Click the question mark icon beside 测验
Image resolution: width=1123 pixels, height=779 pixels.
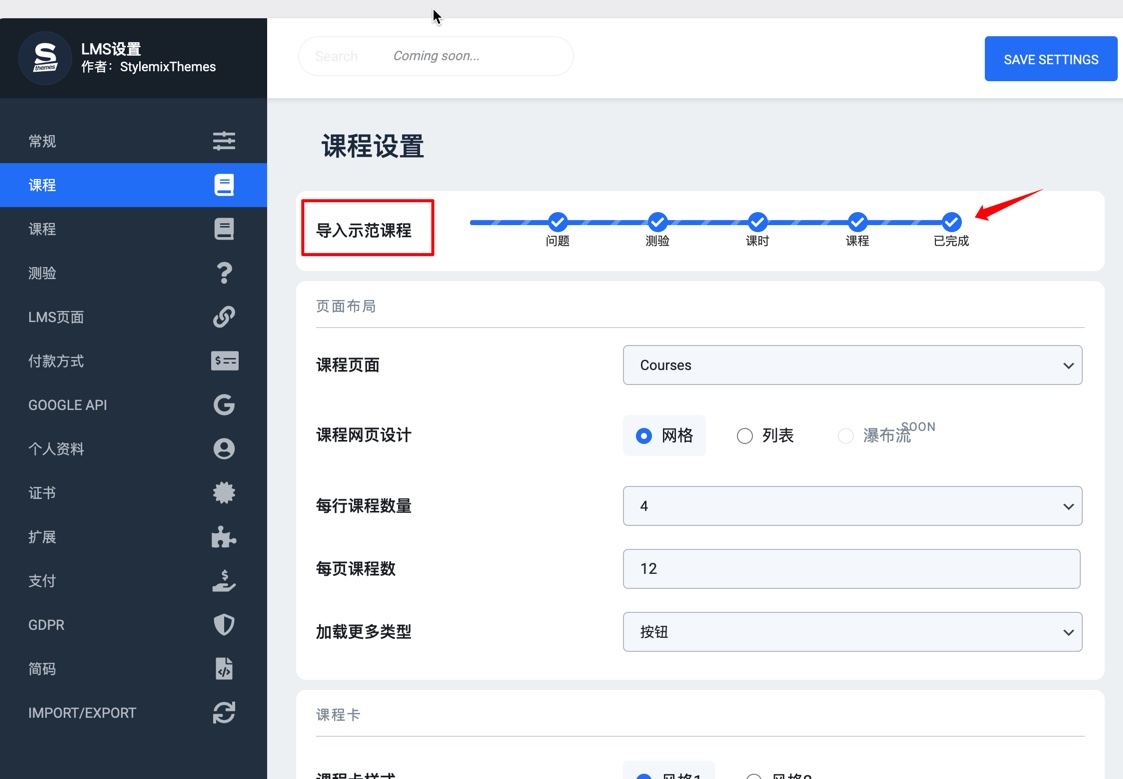tap(224, 273)
